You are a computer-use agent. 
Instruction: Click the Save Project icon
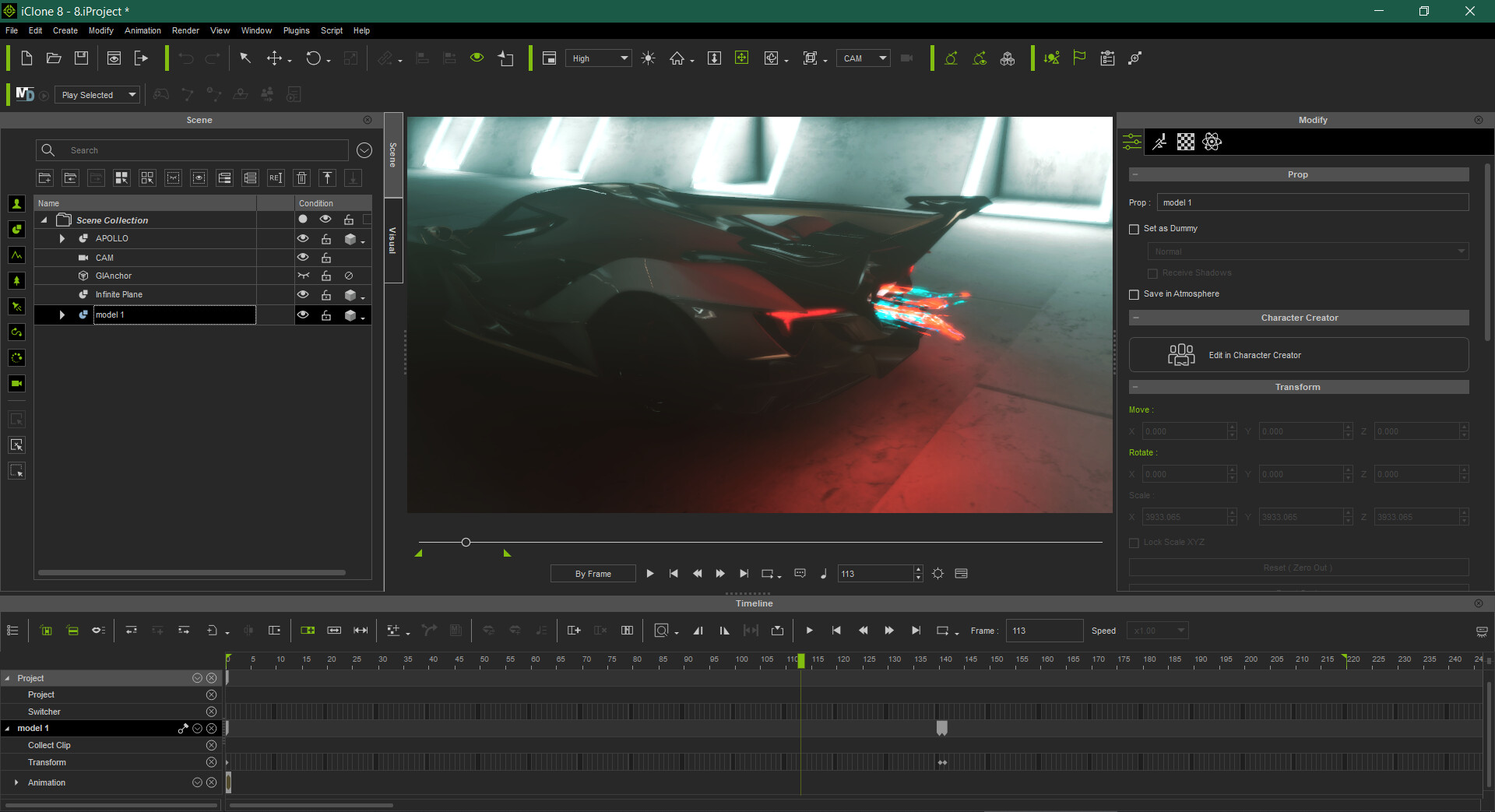[81, 58]
